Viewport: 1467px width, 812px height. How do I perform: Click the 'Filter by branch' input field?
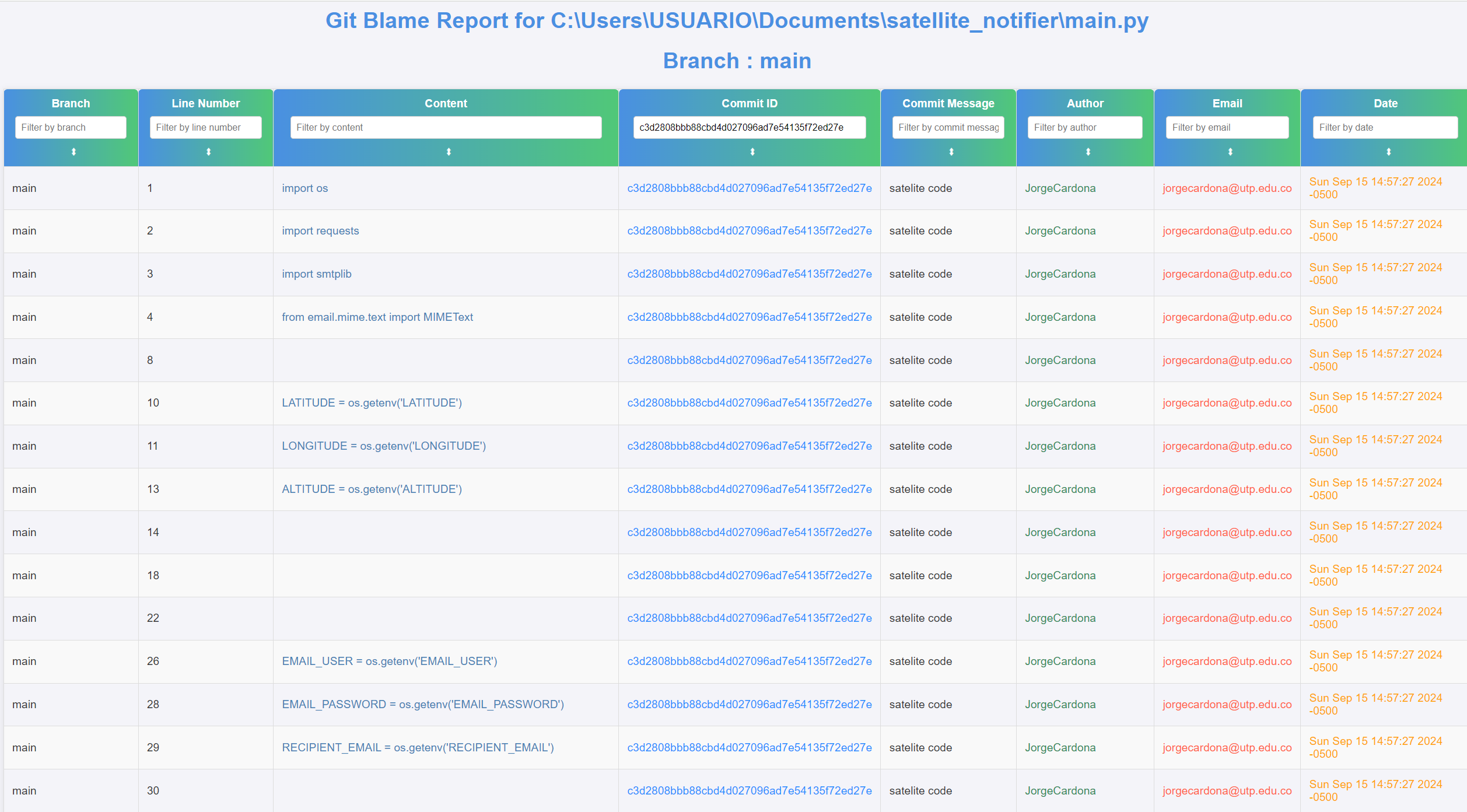[71, 127]
